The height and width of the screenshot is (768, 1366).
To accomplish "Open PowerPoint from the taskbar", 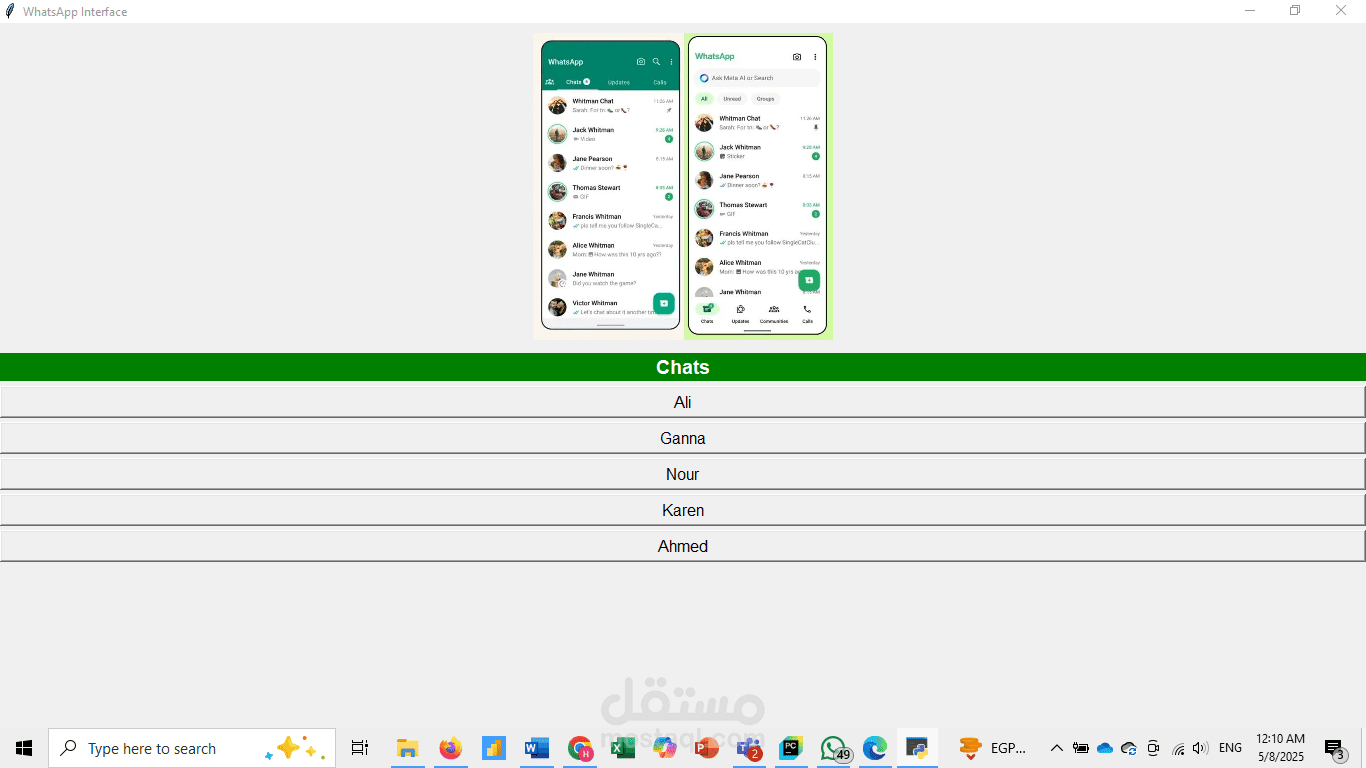I will [x=708, y=748].
